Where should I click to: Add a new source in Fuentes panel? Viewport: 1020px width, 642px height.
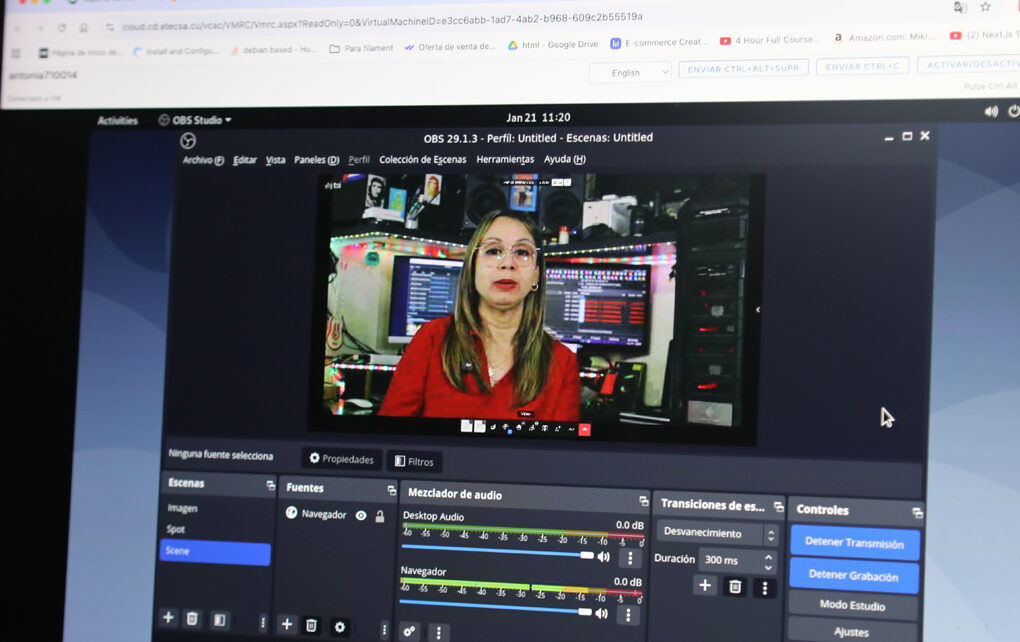pos(287,624)
